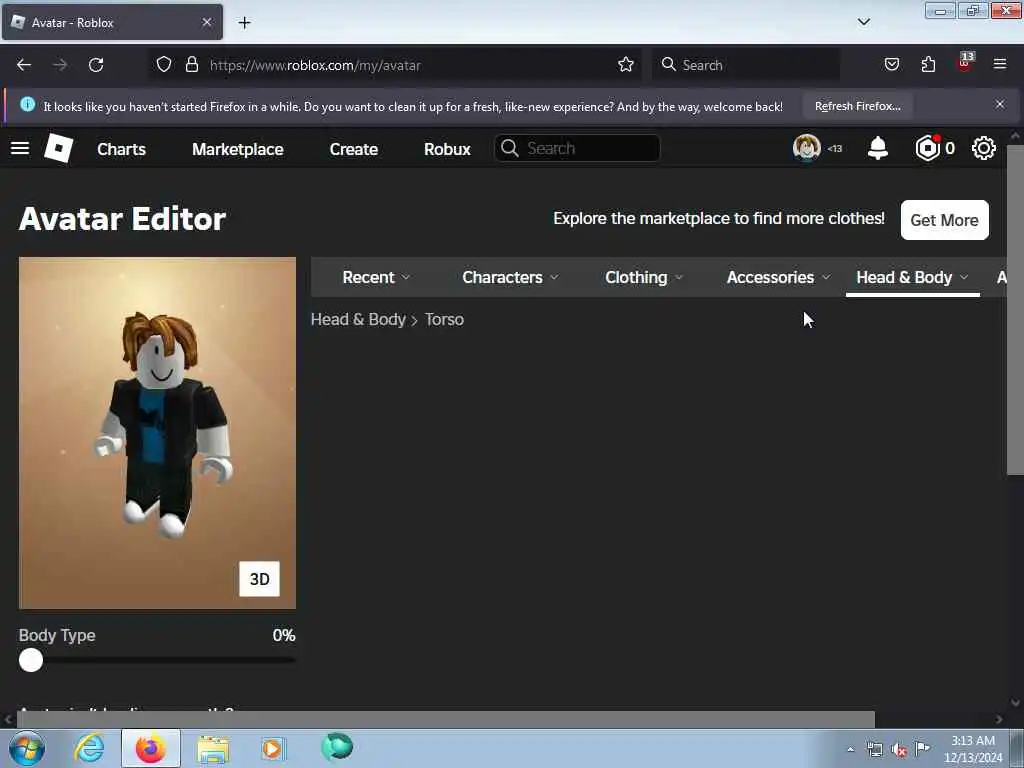Bookmark this page with the star icon
Screen dimensions: 1024x768
pos(626,65)
